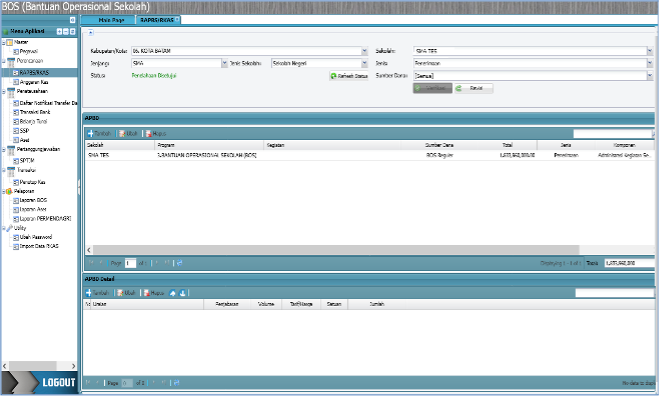Click the Verifikasi button
The height and width of the screenshot is (396, 660).
coord(432,88)
